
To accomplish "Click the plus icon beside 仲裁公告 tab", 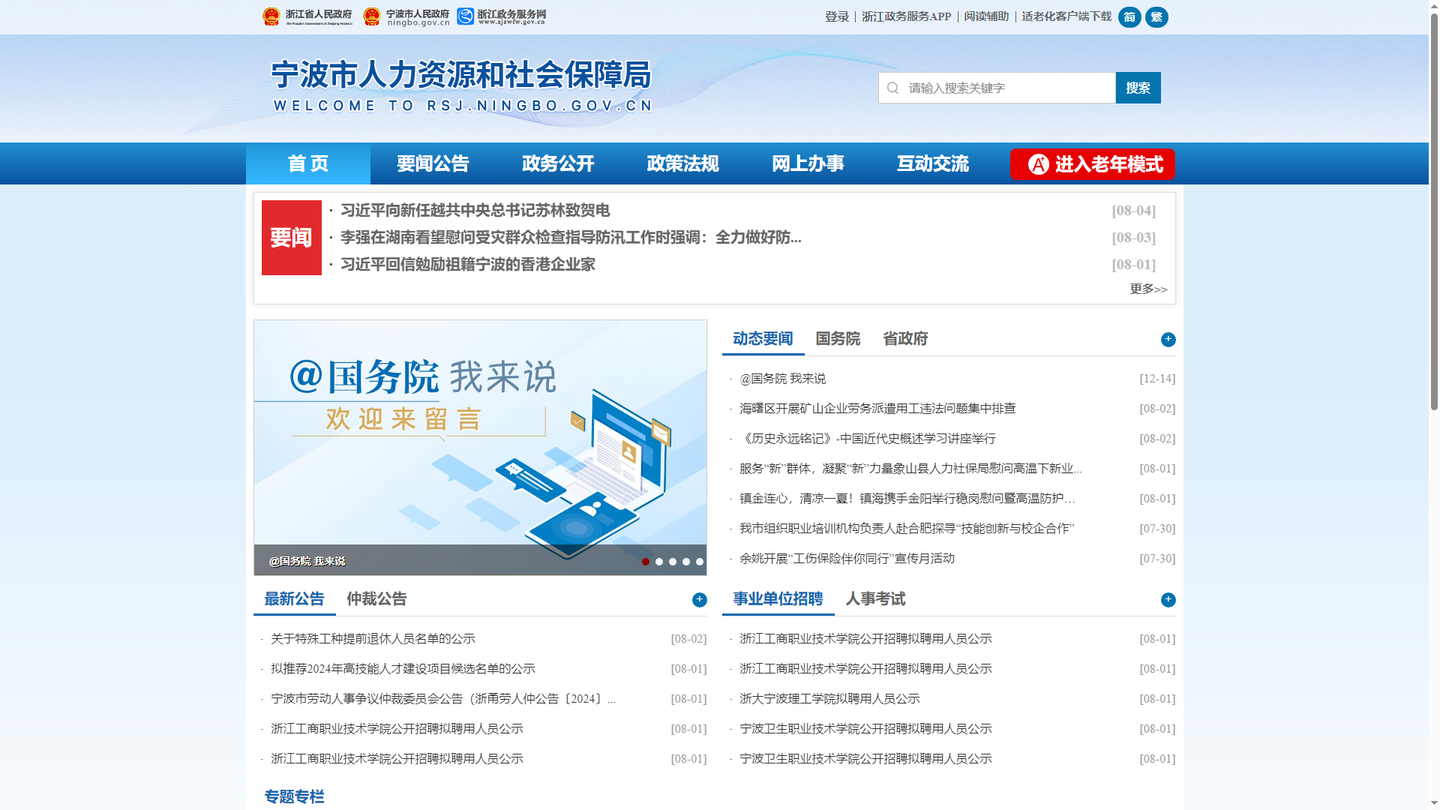I will 700,600.
